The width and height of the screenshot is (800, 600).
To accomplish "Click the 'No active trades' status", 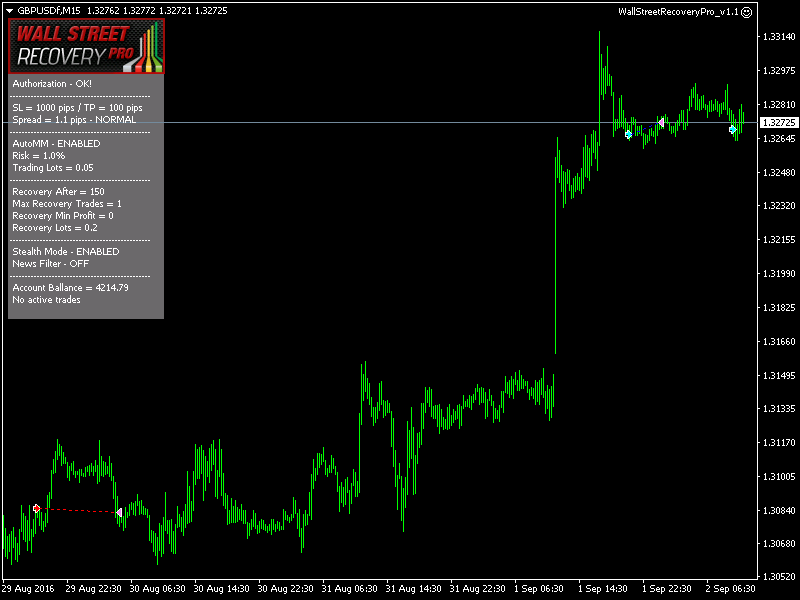I will (46, 300).
